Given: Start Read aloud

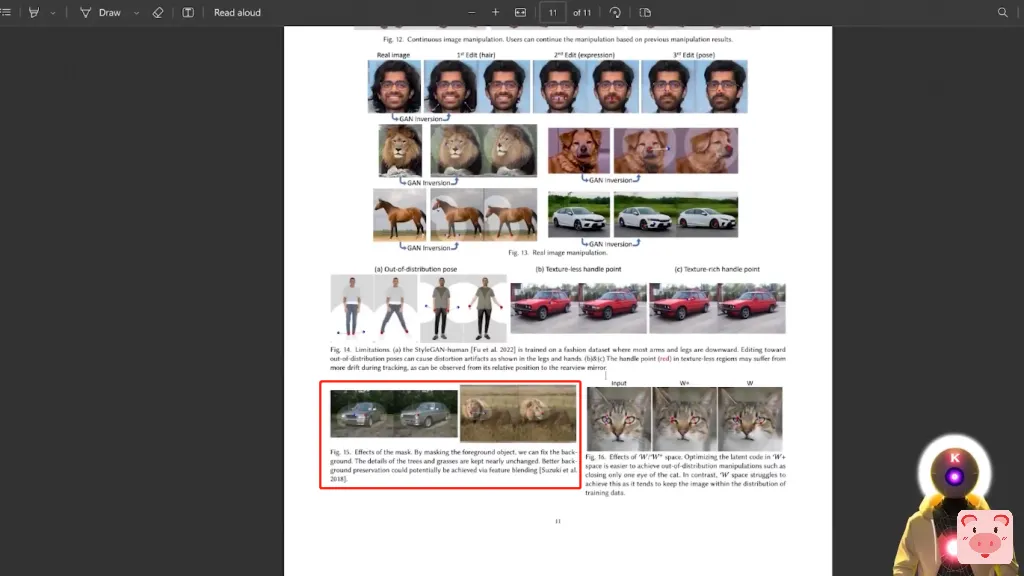Looking at the screenshot, I should (x=237, y=12).
